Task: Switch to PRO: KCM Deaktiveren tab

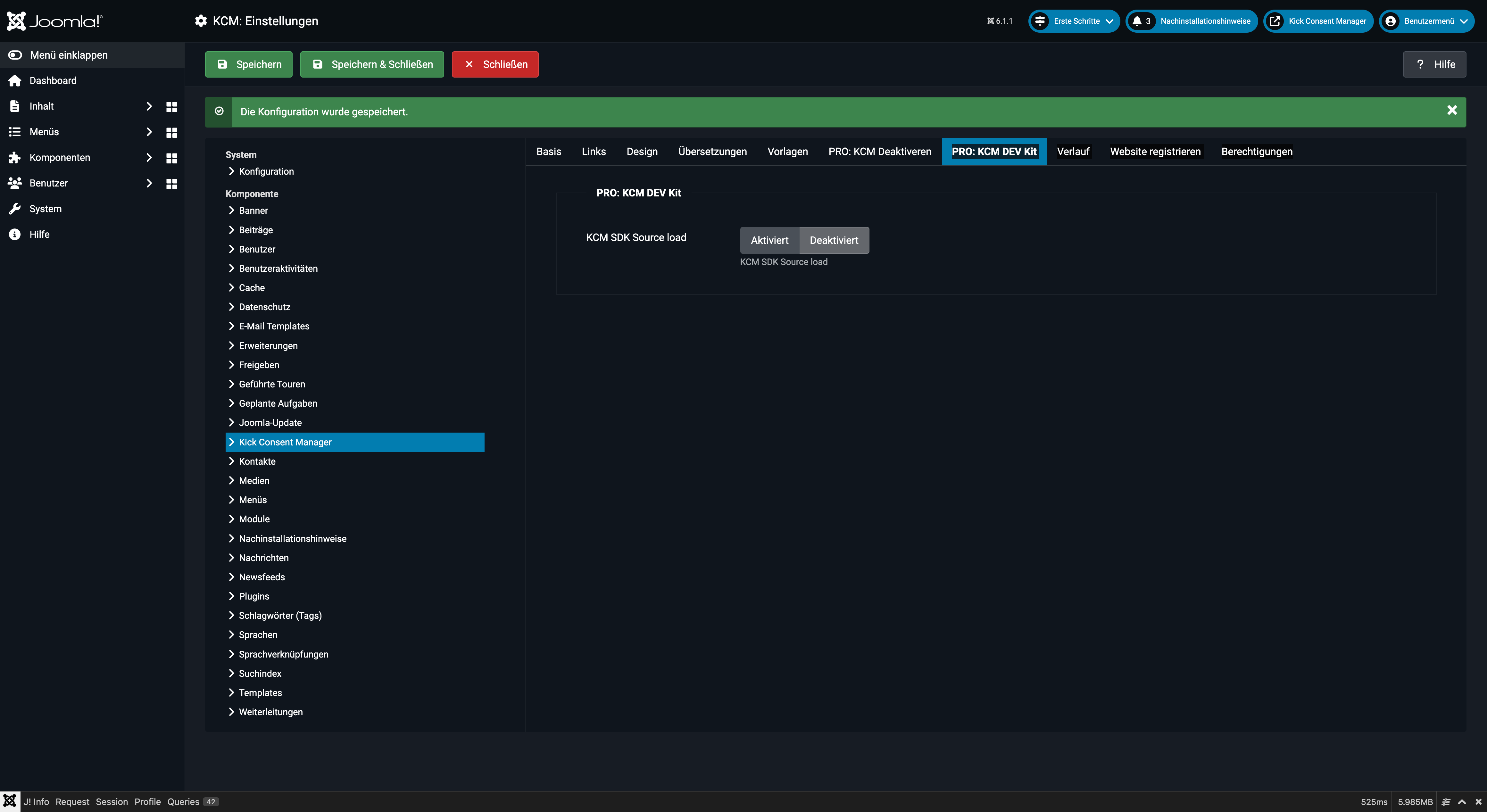Action: click(880, 152)
